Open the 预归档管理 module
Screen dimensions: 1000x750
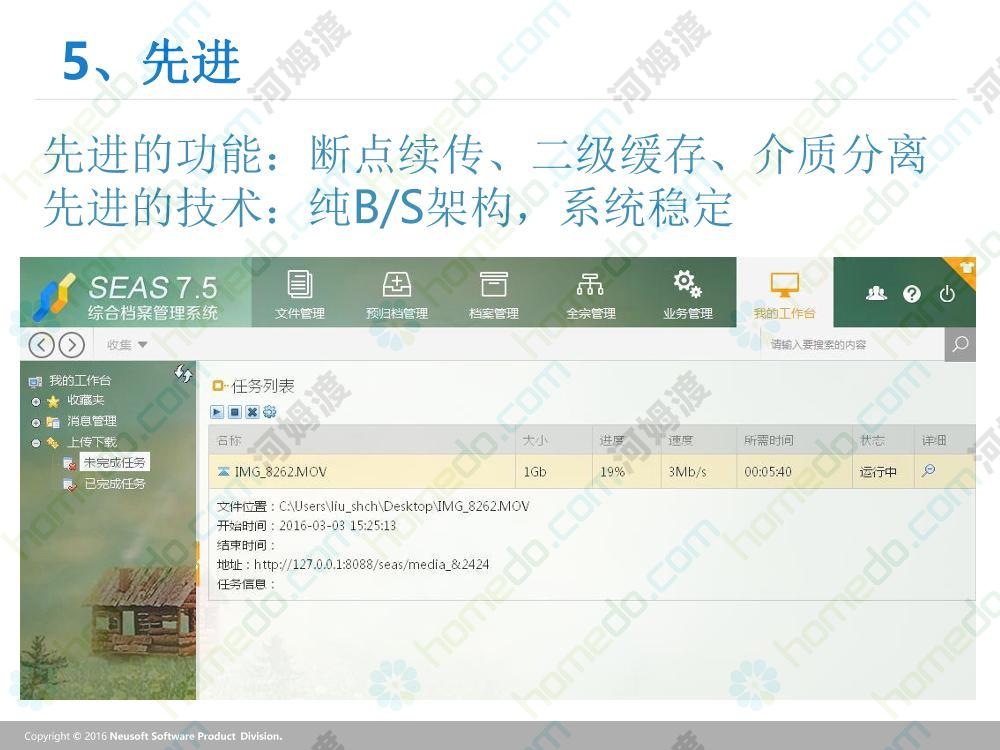(x=397, y=294)
